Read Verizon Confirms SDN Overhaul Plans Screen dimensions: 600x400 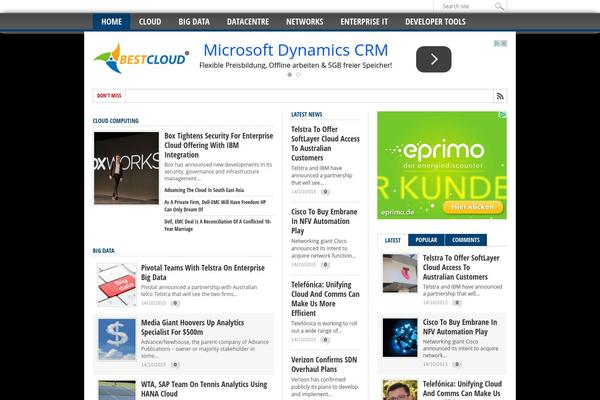pos(324,364)
